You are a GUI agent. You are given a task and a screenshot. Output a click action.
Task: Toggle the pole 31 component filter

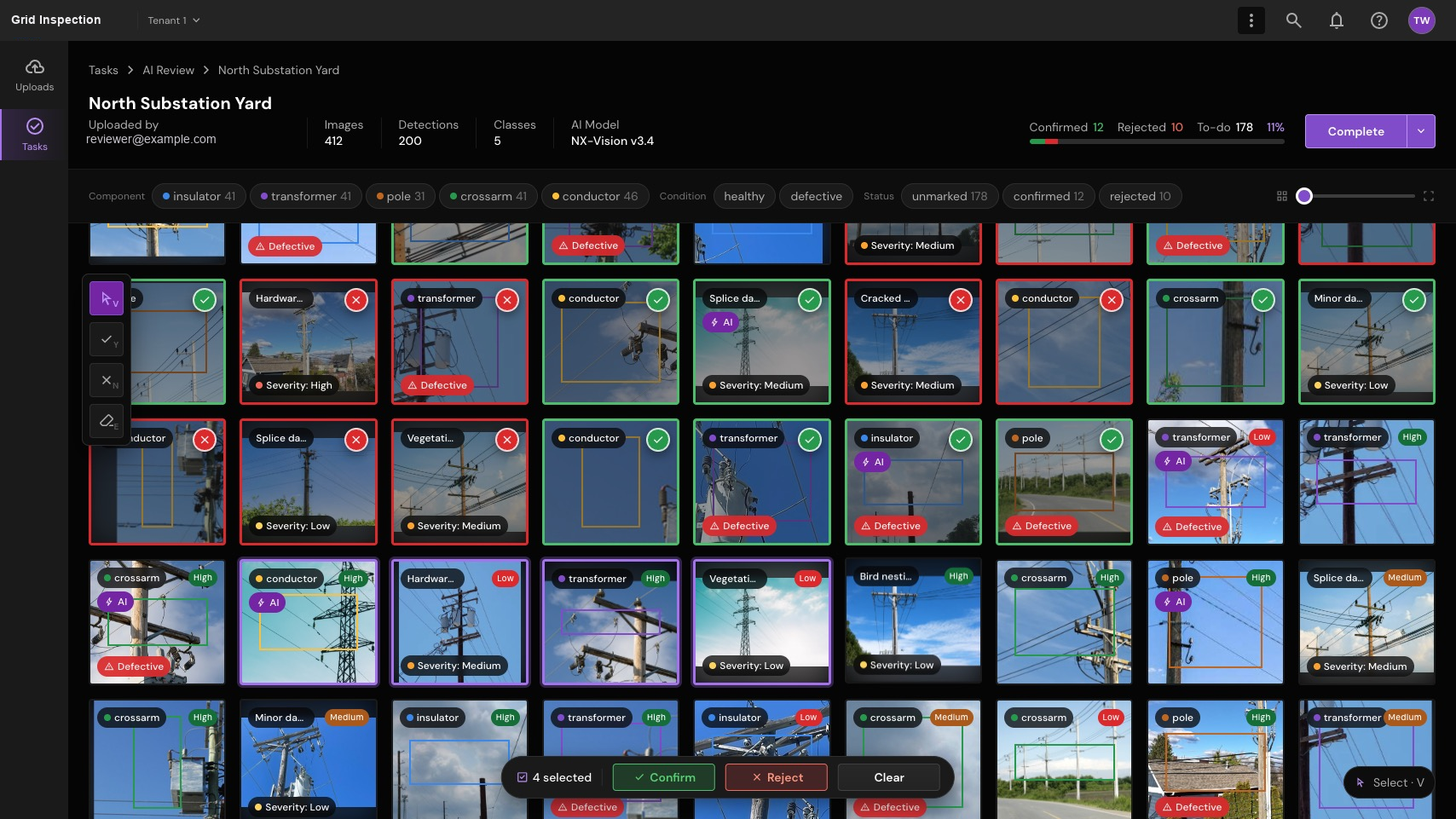(x=401, y=196)
